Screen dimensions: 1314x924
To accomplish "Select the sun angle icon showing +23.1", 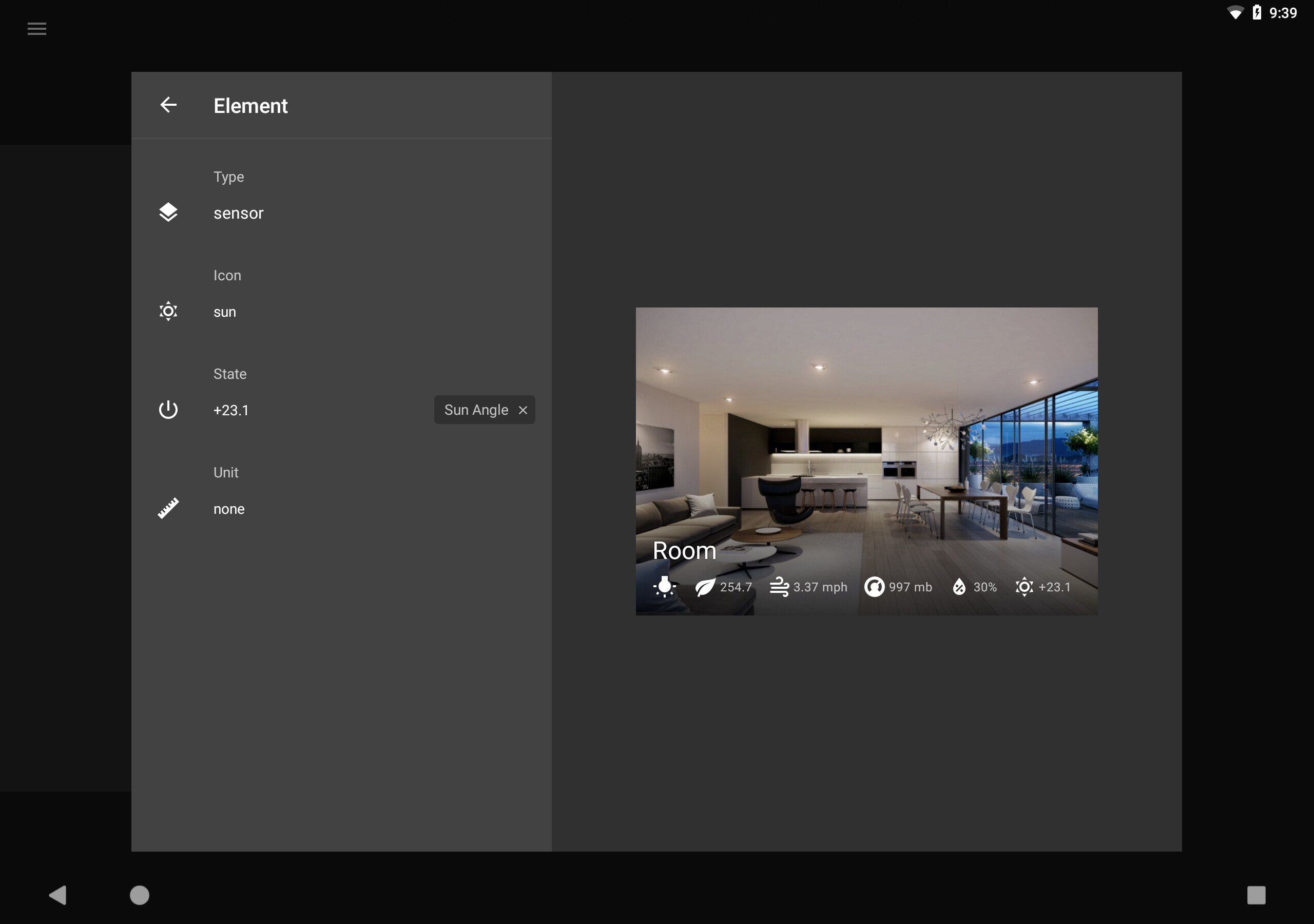I will click(1024, 587).
